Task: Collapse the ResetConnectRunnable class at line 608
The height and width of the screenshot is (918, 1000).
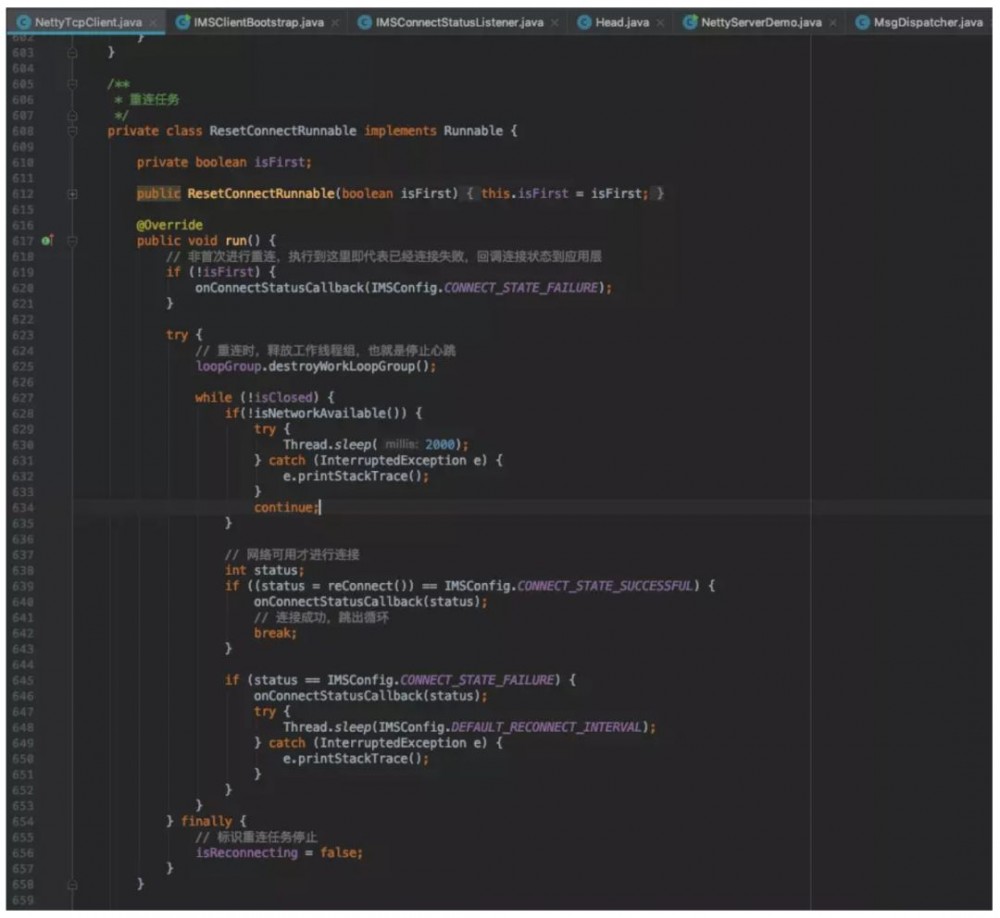Action: pyautogui.click(x=72, y=131)
